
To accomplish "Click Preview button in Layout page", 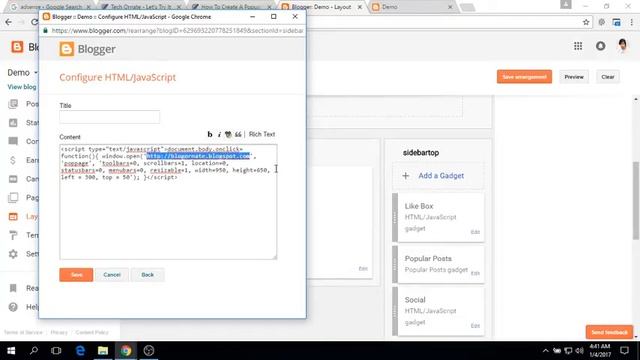I will point(574,77).
